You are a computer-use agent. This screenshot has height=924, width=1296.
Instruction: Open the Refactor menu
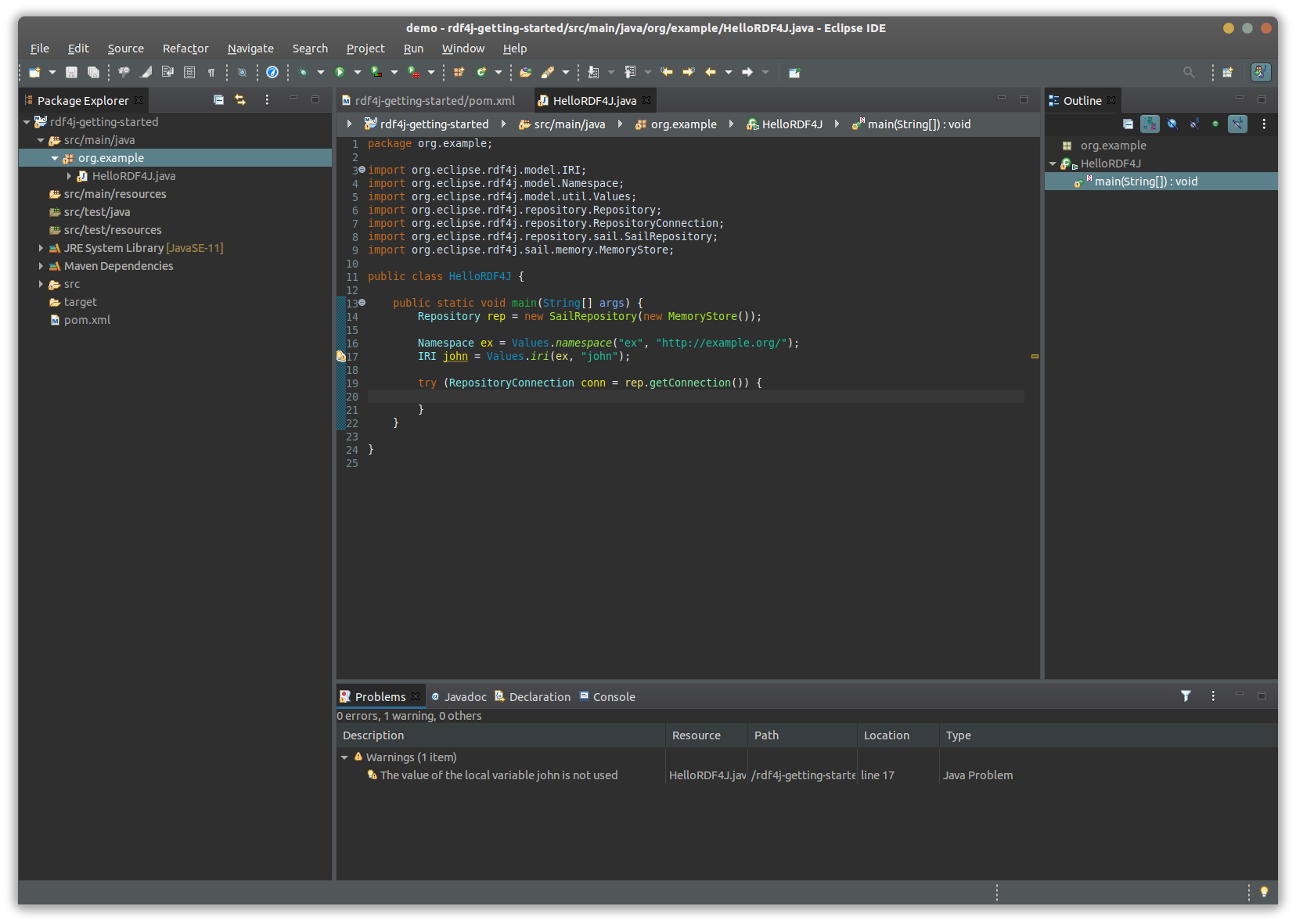[185, 49]
